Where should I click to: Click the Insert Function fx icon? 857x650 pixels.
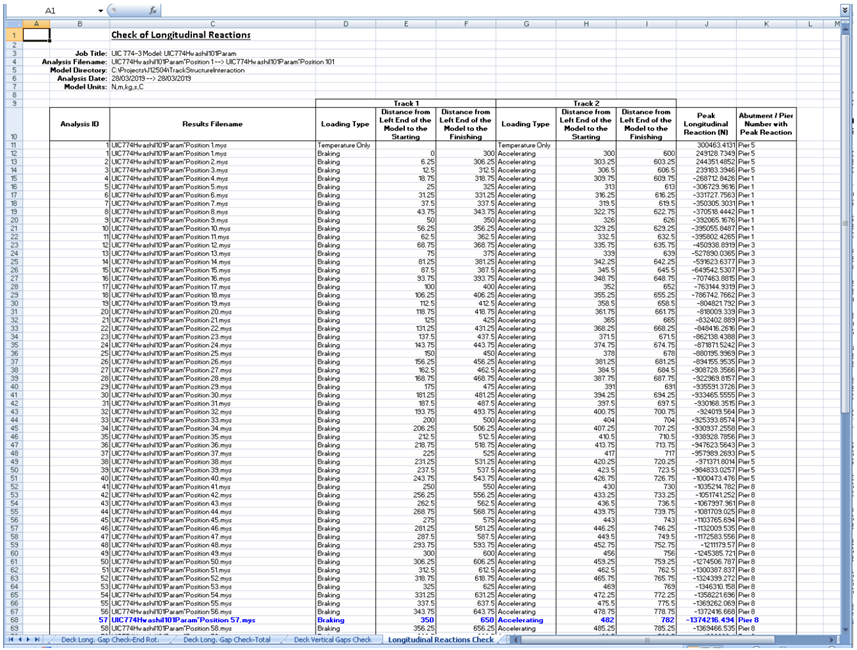[151, 9]
